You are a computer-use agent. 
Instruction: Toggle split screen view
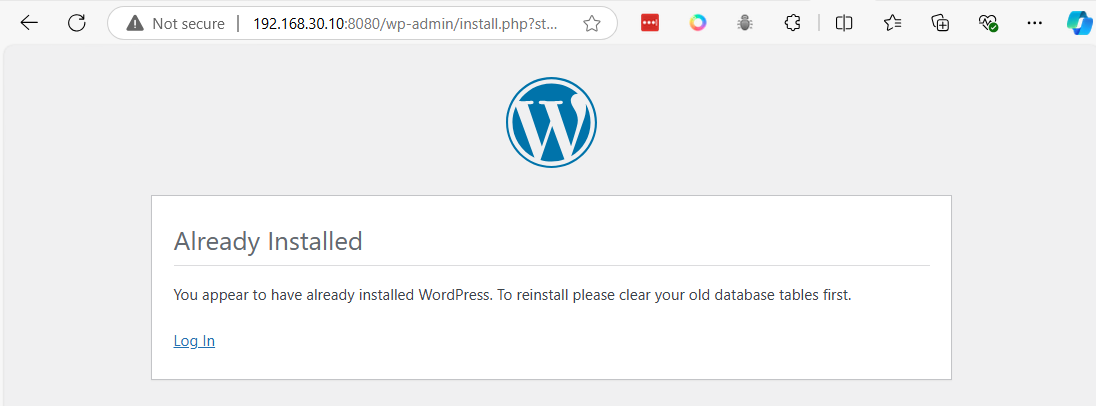point(844,23)
